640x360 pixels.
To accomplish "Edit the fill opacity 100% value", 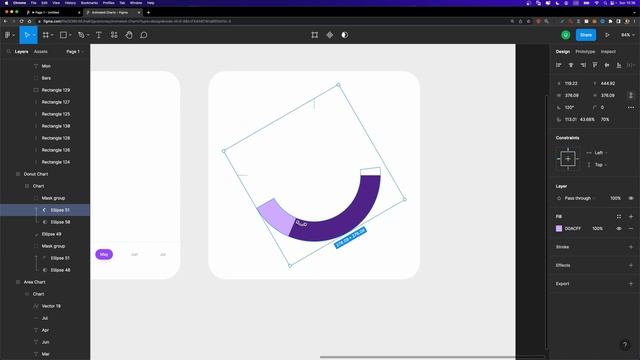I will 598,229.
